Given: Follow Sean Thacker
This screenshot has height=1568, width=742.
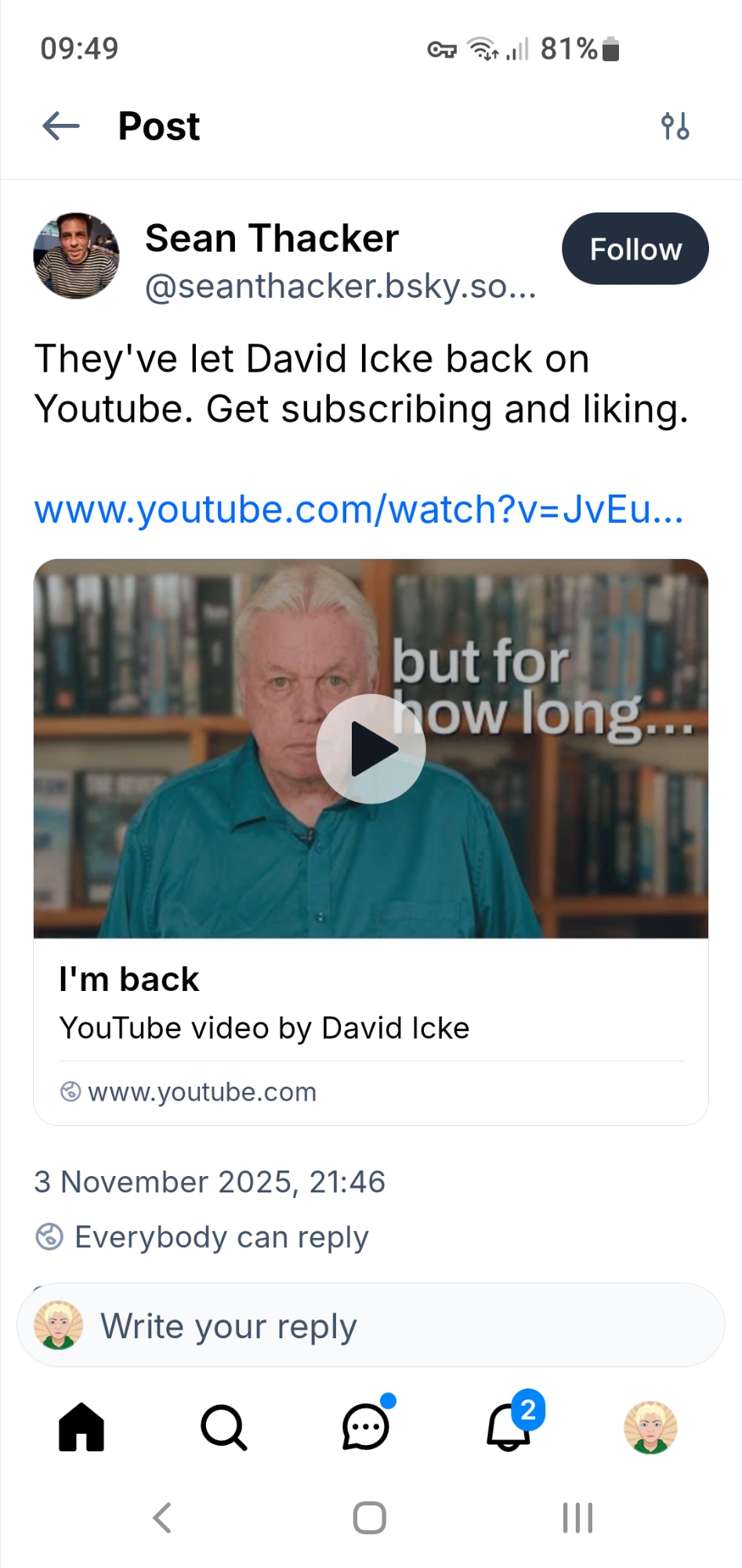Looking at the screenshot, I should [x=635, y=249].
